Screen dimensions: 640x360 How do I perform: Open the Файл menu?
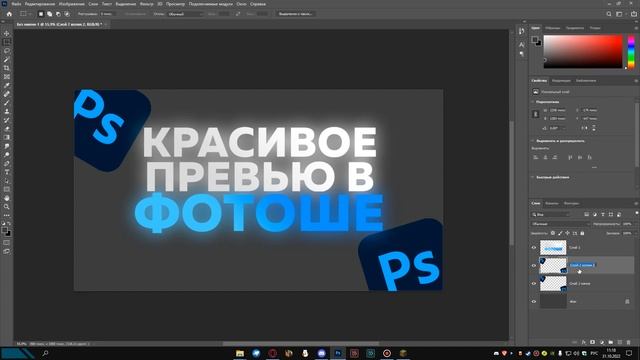(x=16, y=4)
